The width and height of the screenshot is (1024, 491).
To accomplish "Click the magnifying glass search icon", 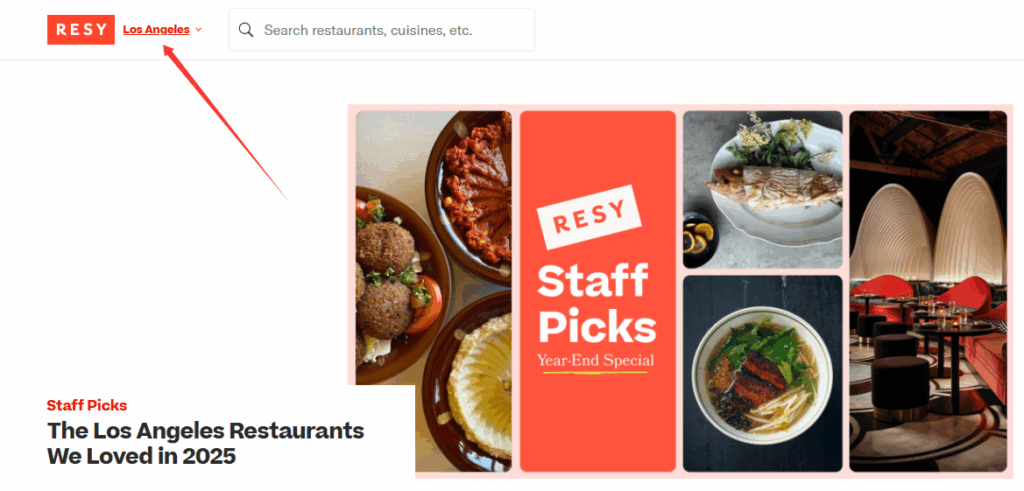I will point(246,30).
